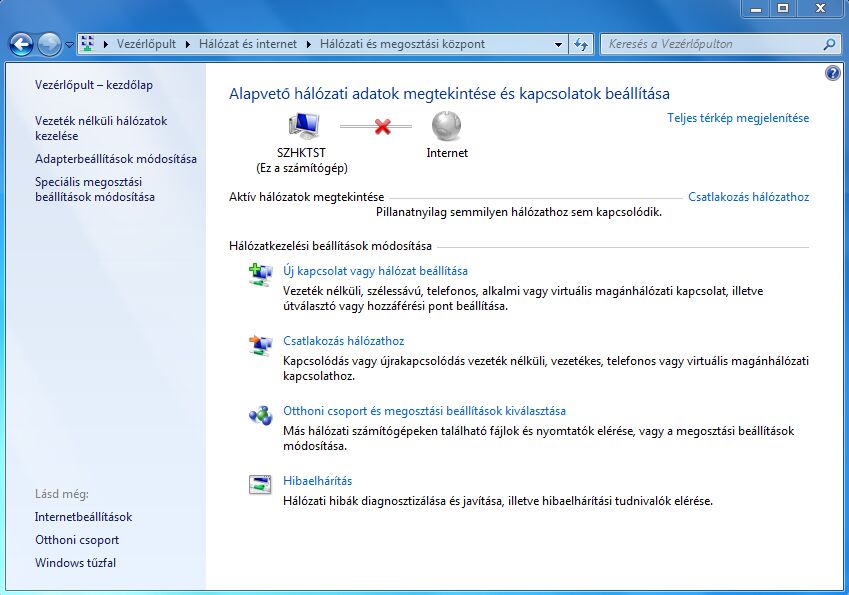
Task: Click in the Keresés a Vezérlőpulton search field
Action: (713, 44)
